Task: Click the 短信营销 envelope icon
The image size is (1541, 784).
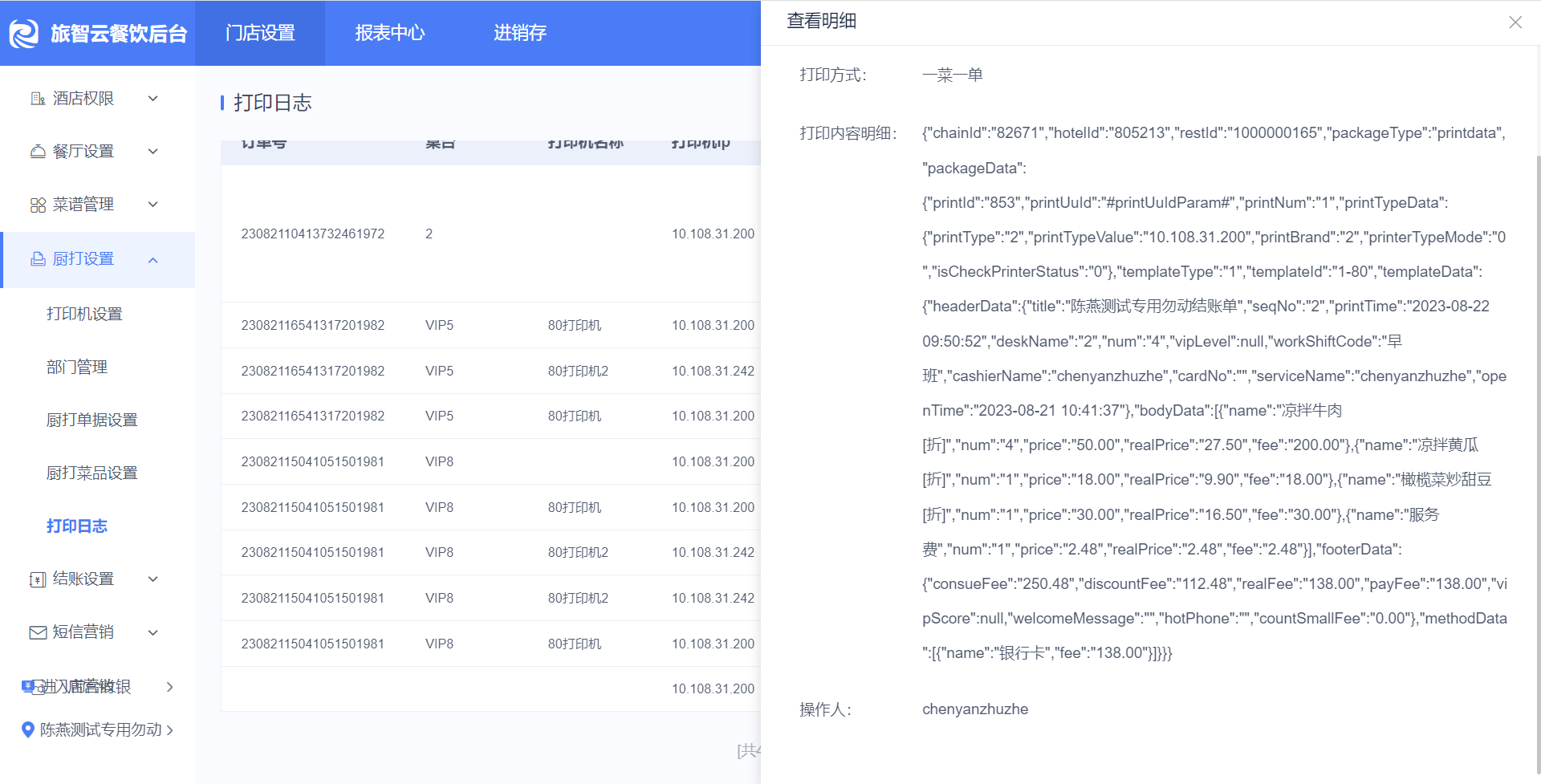Action: pos(38,632)
